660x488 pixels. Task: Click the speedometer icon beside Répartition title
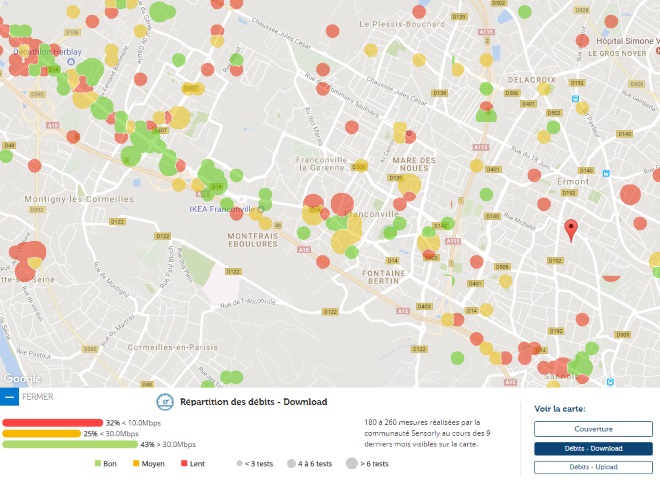click(165, 402)
